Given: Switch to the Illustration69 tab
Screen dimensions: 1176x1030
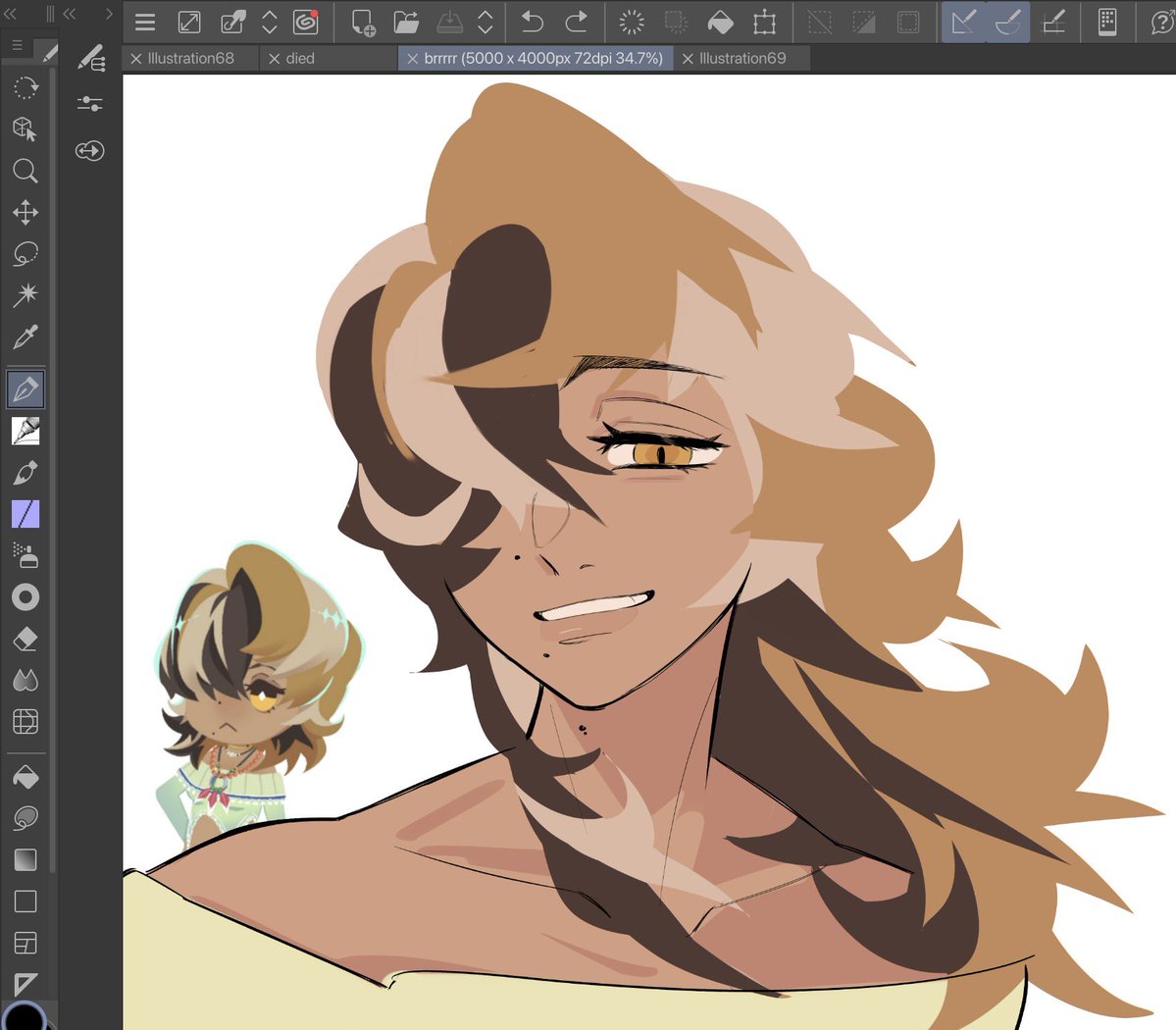Looking at the screenshot, I should coord(742,59).
